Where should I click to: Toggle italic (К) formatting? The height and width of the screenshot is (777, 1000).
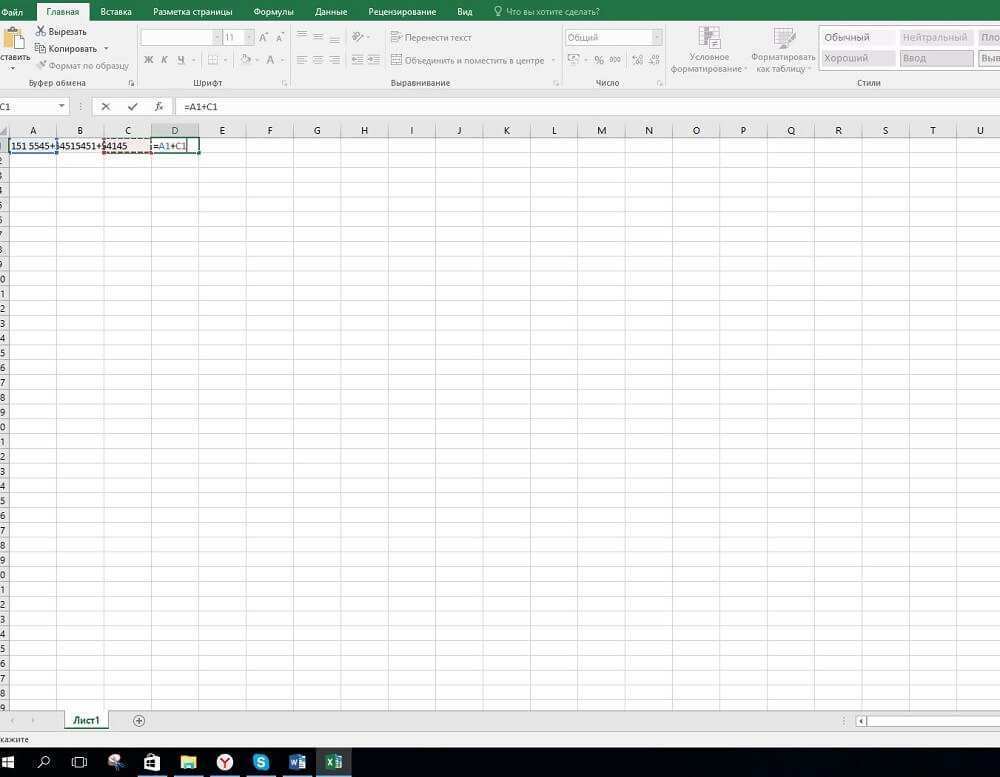click(x=164, y=60)
